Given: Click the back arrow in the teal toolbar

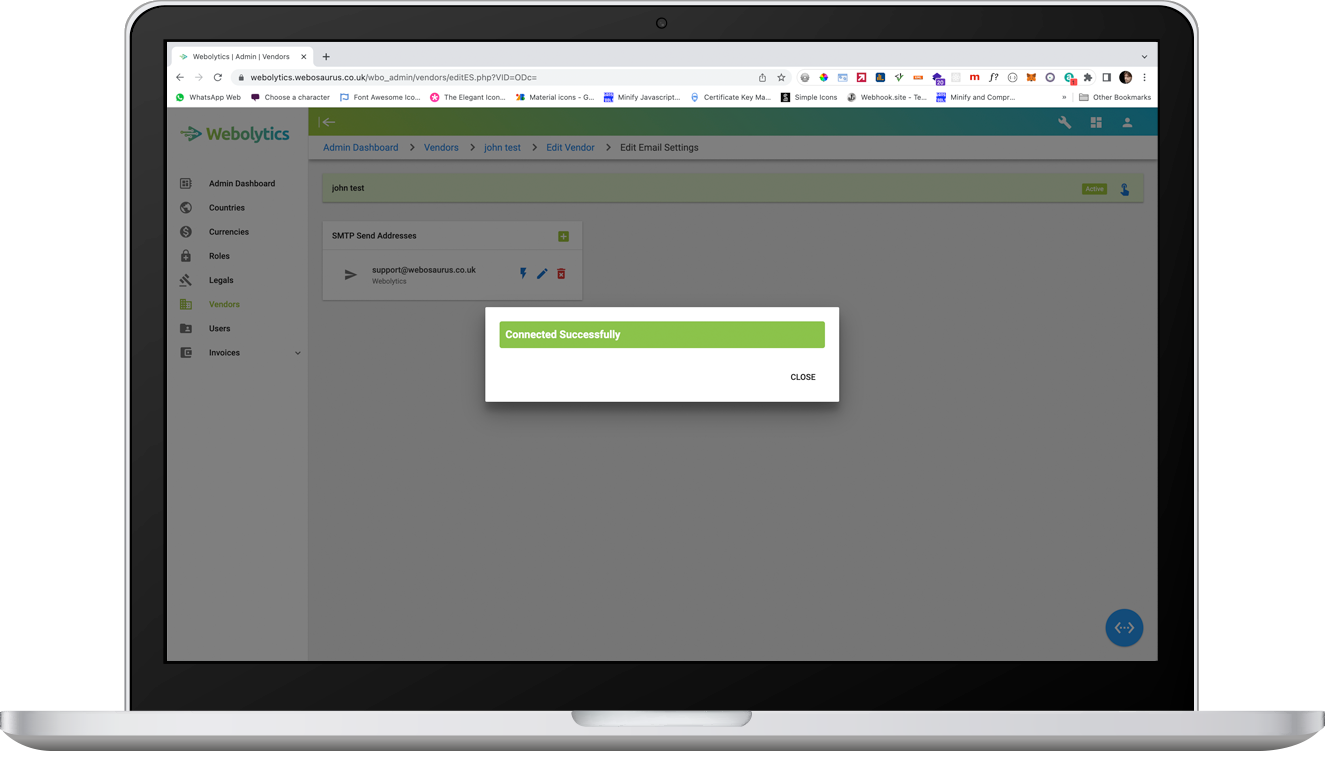Looking at the screenshot, I should point(329,122).
